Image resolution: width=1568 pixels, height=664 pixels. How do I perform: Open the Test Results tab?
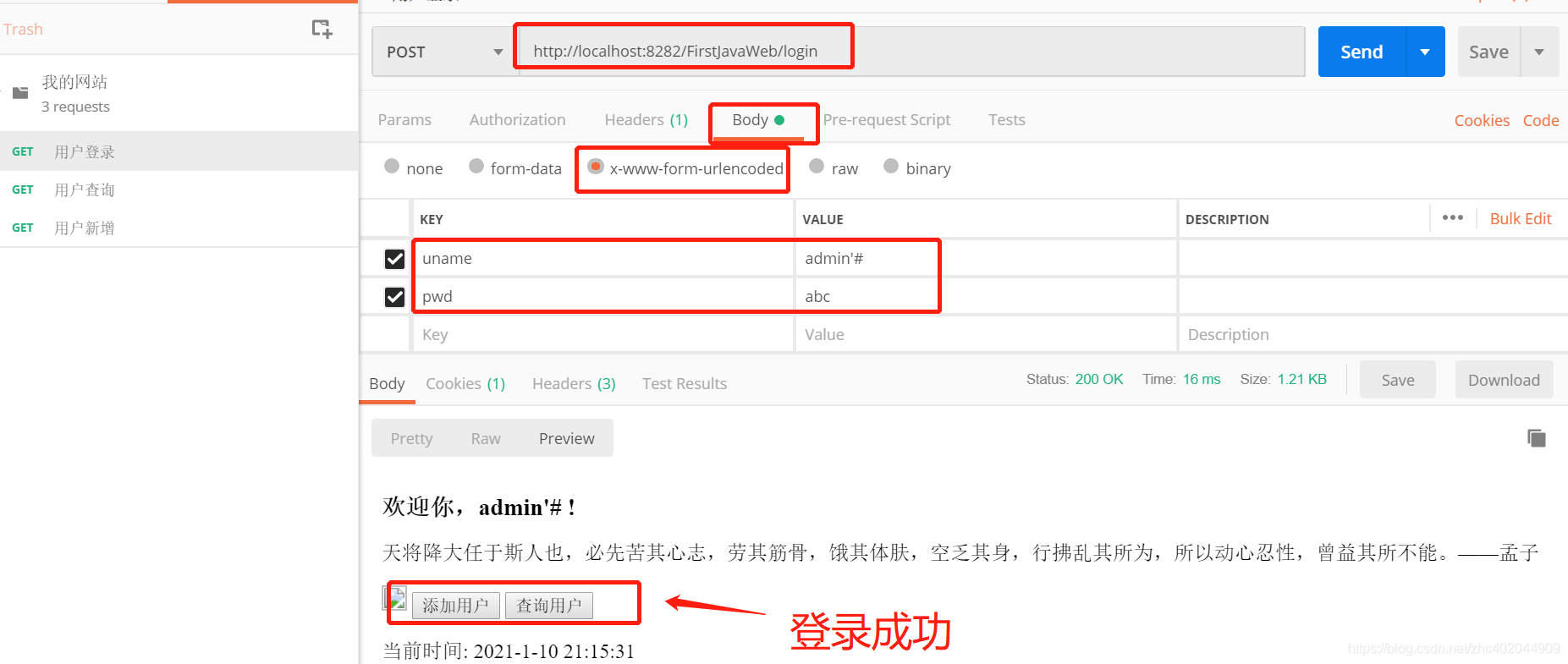(685, 384)
